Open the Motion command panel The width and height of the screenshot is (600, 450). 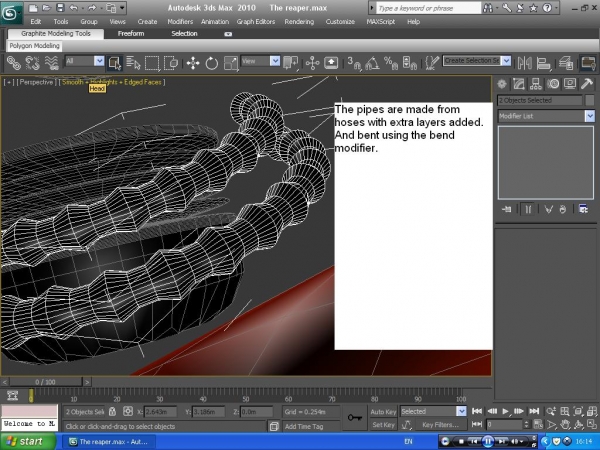coord(553,84)
